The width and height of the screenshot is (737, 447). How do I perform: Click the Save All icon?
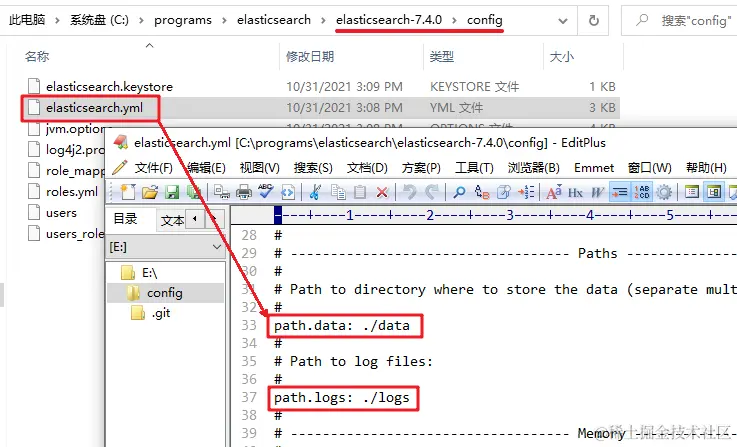(x=194, y=192)
